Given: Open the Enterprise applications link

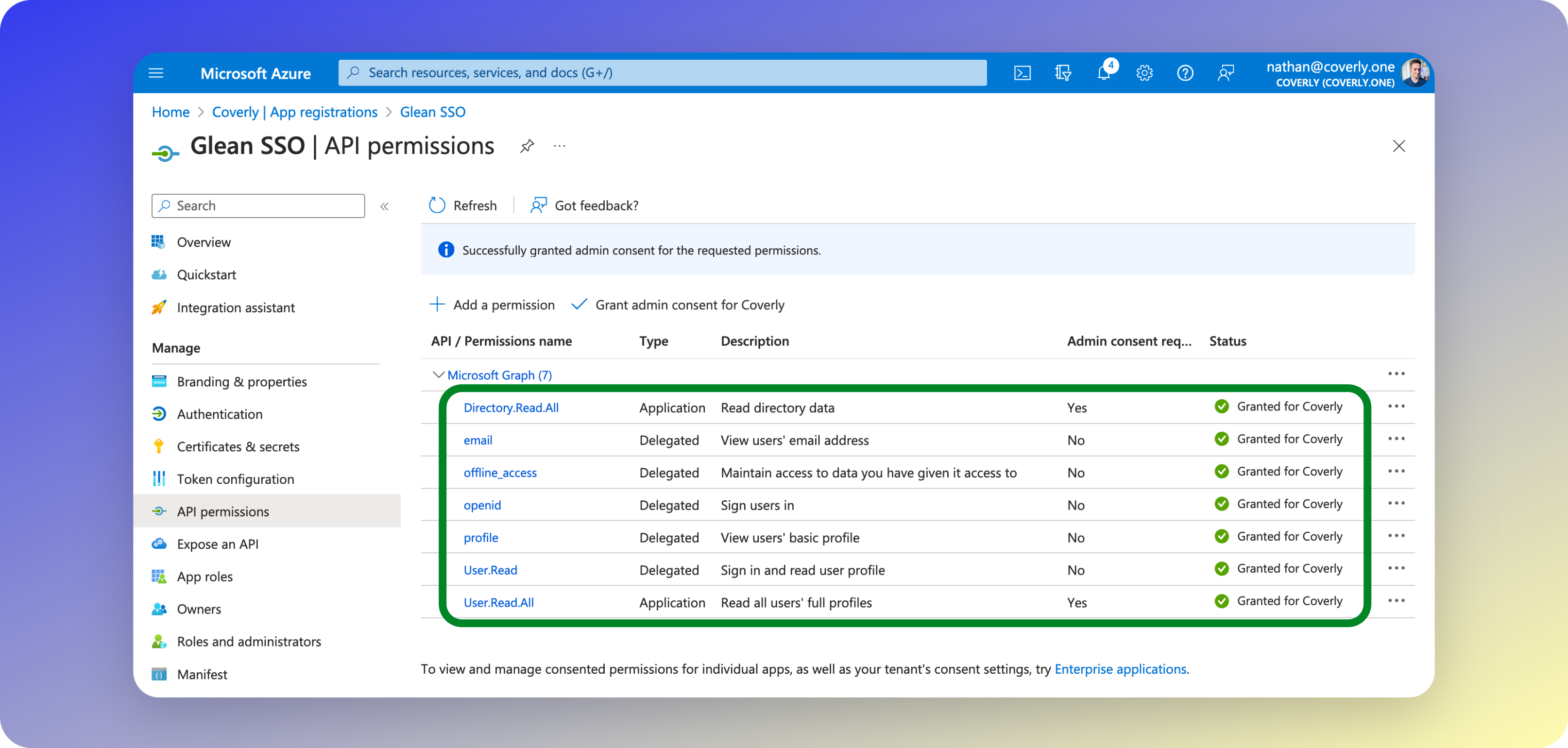Looking at the screenshot, I should [x=1121, y=669].
